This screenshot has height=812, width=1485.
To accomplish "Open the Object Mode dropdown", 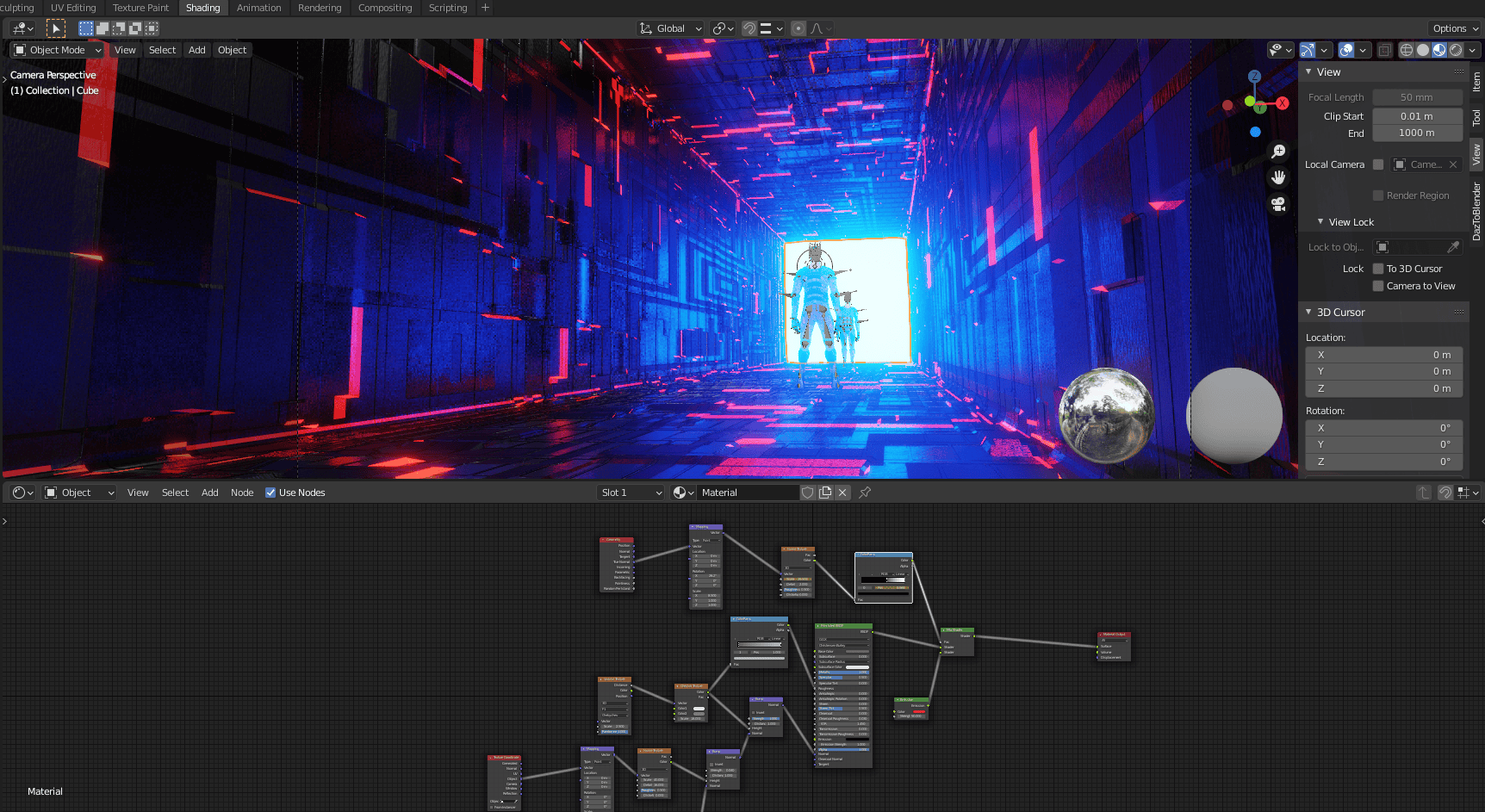I will [59, 50].
